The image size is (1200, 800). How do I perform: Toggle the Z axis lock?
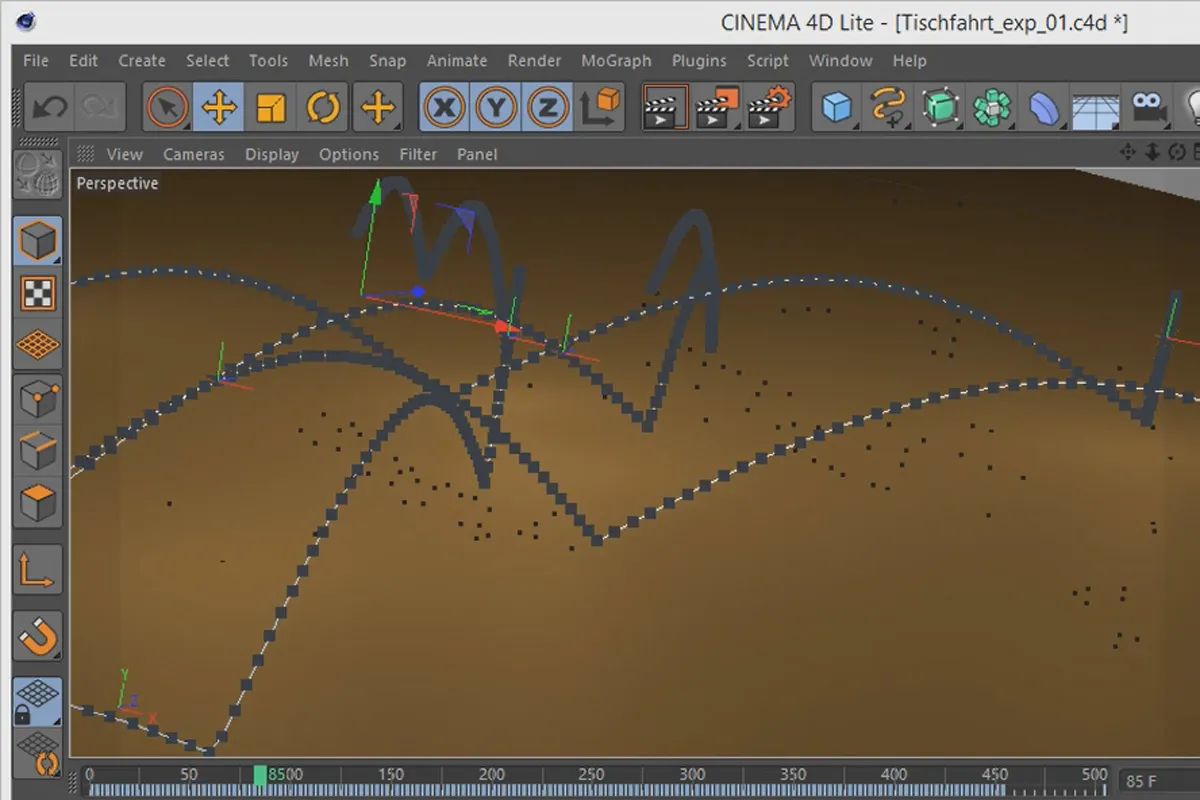coord(547,107)
